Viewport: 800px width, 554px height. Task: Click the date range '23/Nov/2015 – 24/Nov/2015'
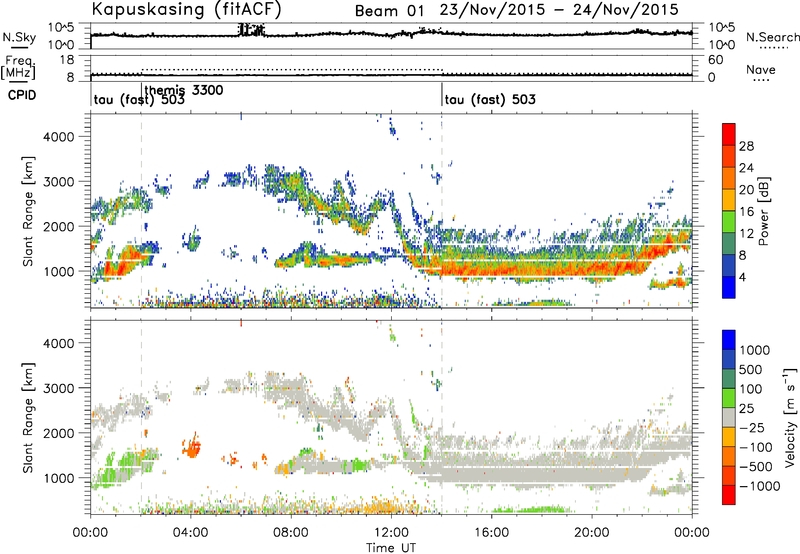coord(559,9)
